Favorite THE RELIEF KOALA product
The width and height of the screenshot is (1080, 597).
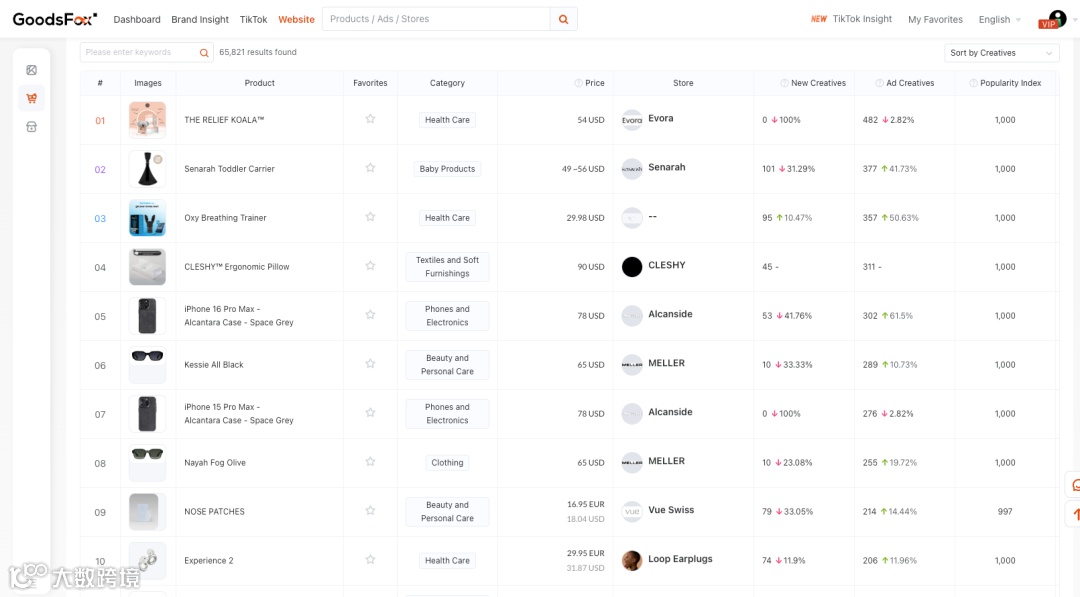coord(370,119)
